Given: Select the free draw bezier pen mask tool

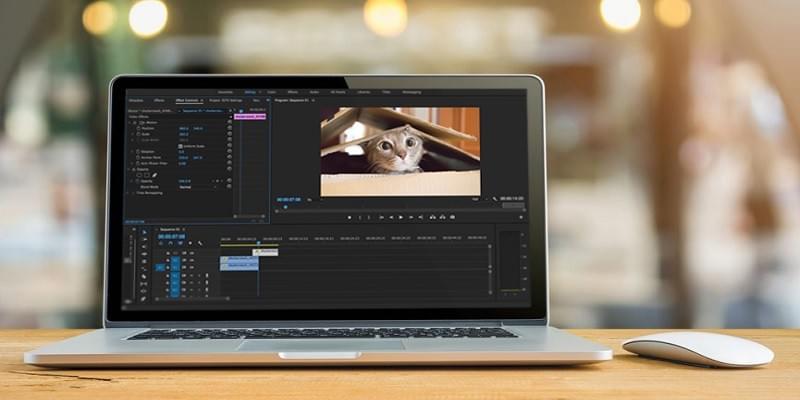Looking at the screenshot, I should tap(154, 175).
